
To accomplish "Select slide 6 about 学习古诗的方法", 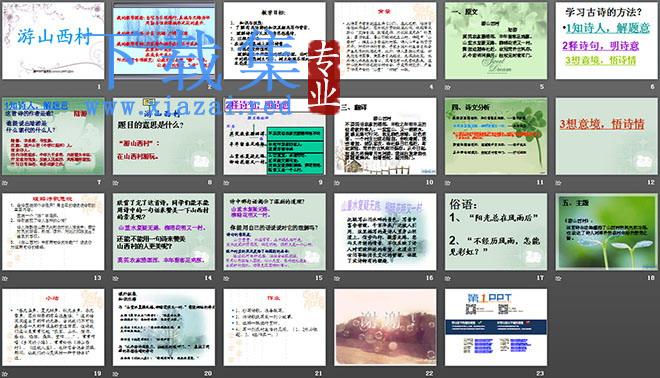I will coord(606,41).
